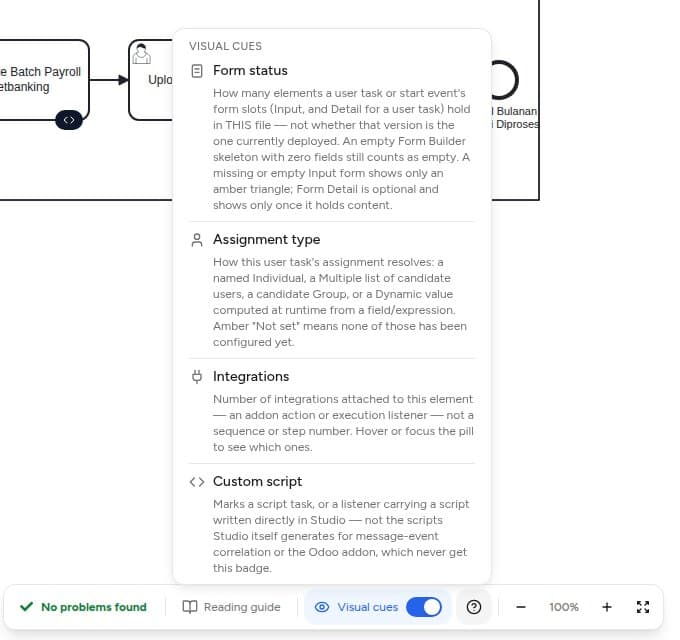Click the Assignment type heading
680x640 pixels.
[266, 240]
